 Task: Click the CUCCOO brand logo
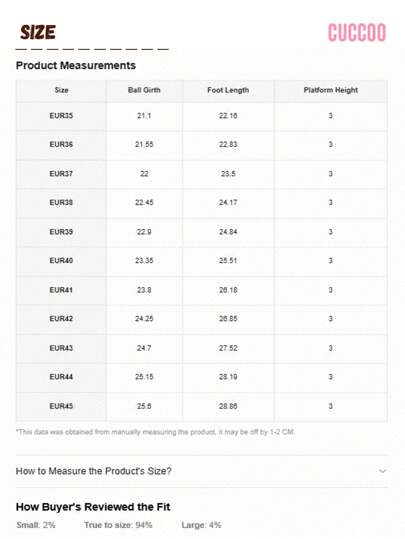[357, 33]
